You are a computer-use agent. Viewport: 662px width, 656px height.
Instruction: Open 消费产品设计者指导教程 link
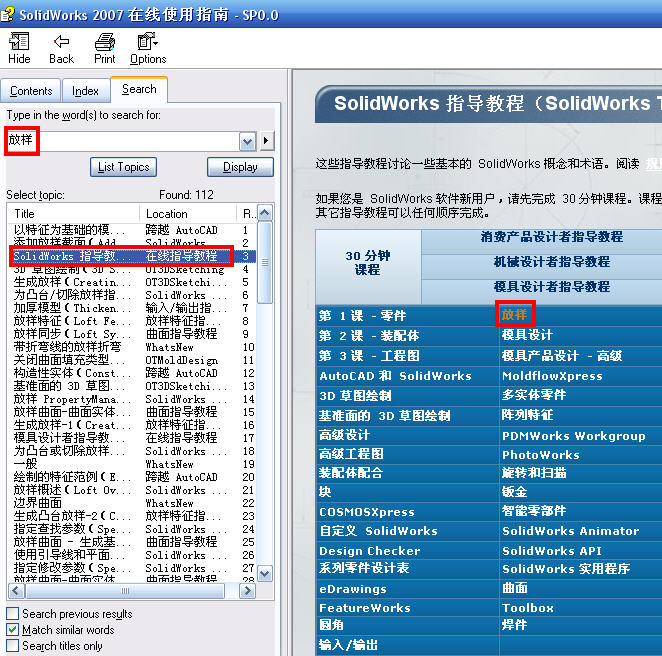click(x=551, y=237)
